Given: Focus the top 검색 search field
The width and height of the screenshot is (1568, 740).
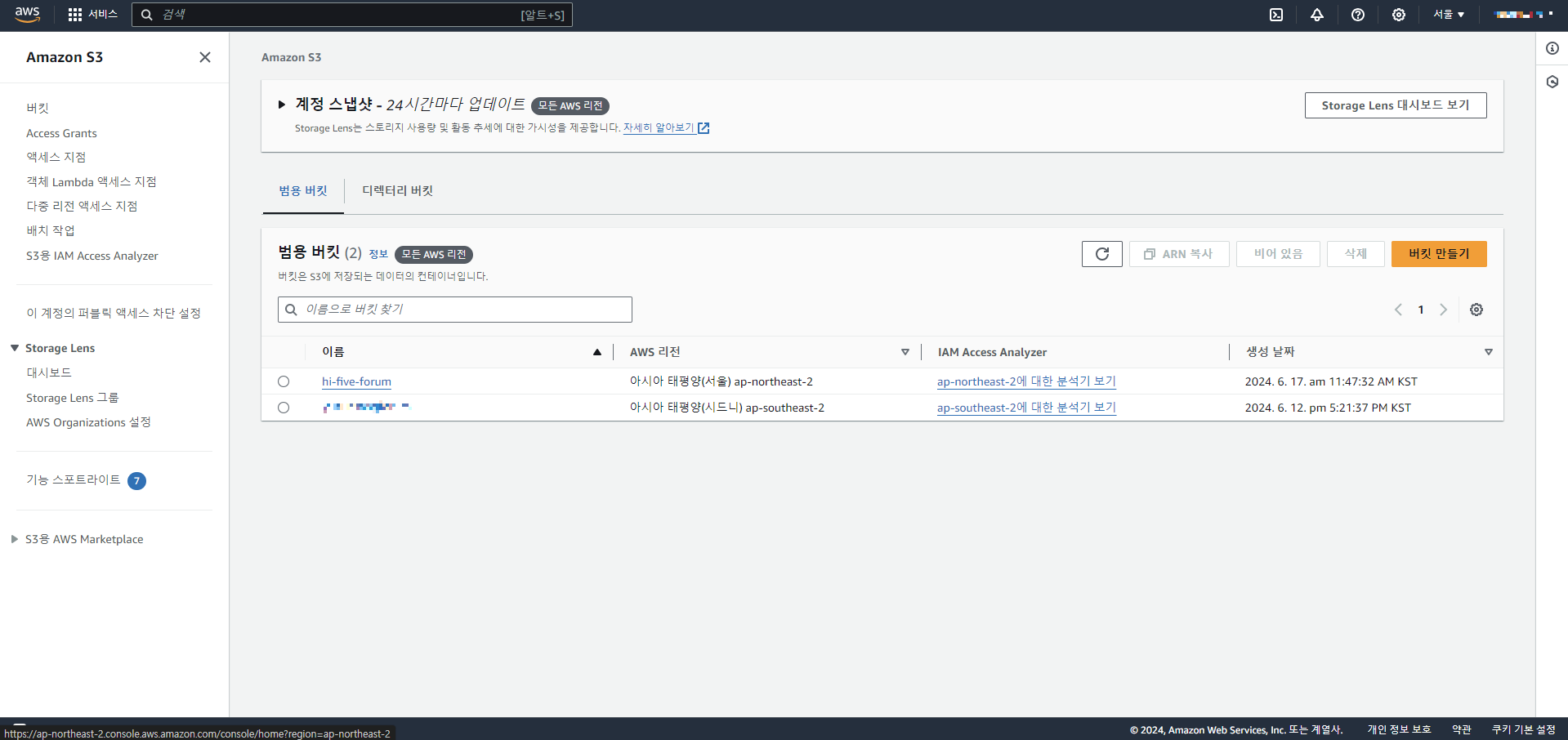Looking at the screenshot, I should 352,15.
